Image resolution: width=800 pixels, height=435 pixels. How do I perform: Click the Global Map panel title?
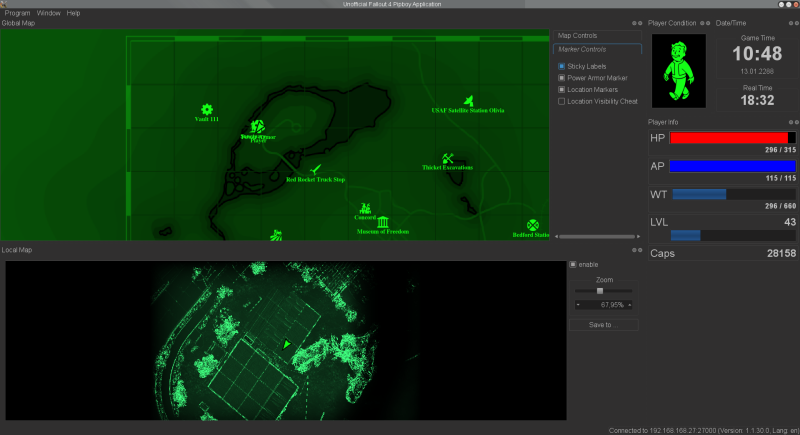(18, 23)
